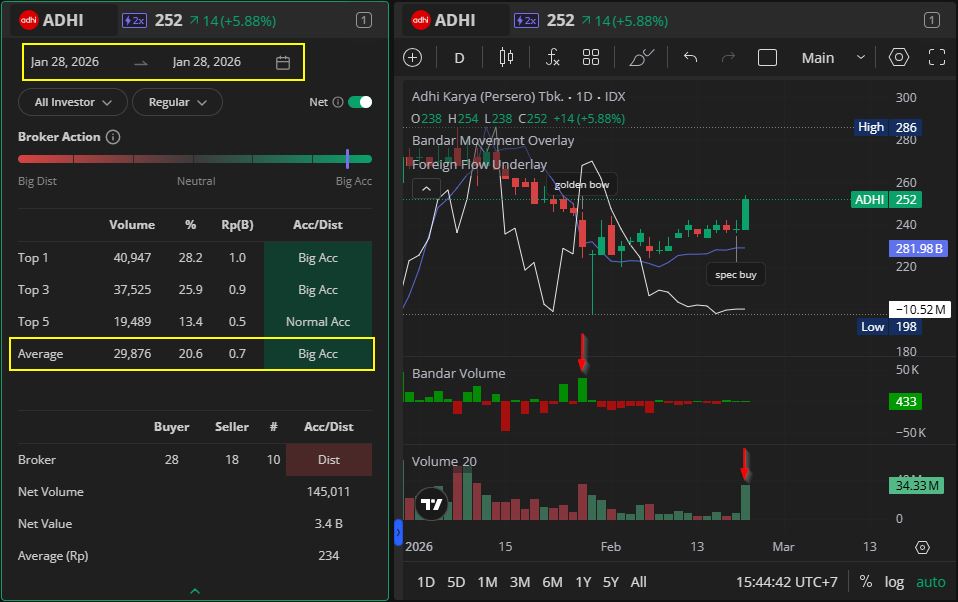Screen dimensions: 958x602
Task: Click the TradingView logo on chart
Action: 431,504
